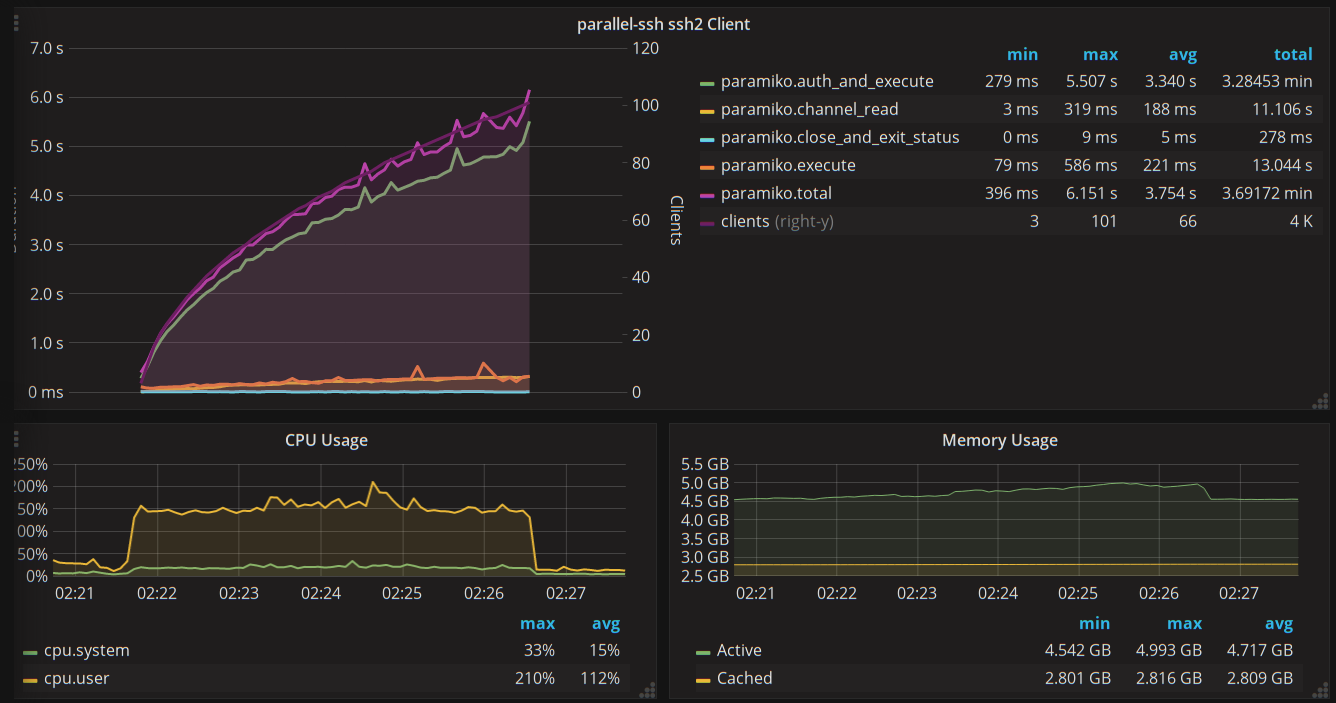Toggle the Cached memory series
Image resolution: width=1336 pixels, height=703 pixels.
pos(744,678)
